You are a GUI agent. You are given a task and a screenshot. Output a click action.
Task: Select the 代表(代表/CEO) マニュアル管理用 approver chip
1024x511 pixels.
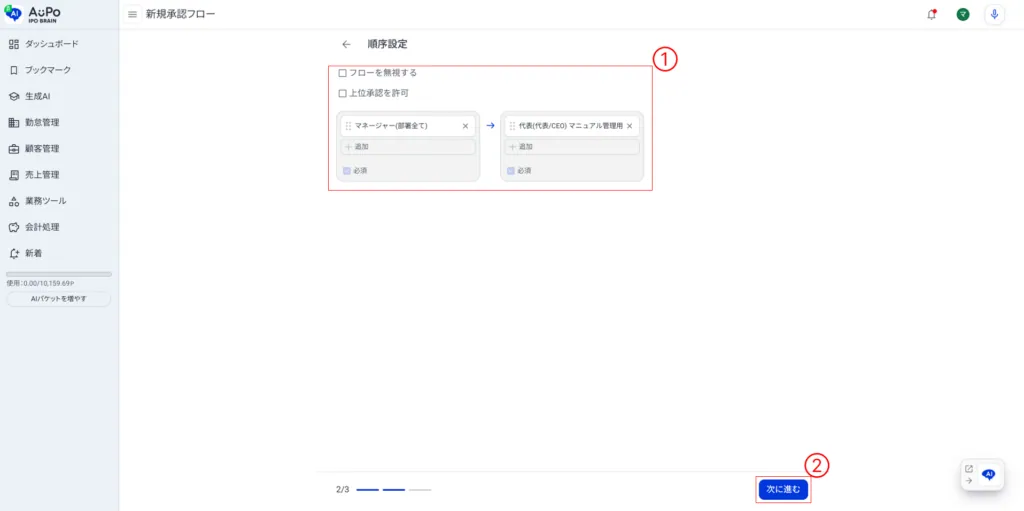coord(572,126)
